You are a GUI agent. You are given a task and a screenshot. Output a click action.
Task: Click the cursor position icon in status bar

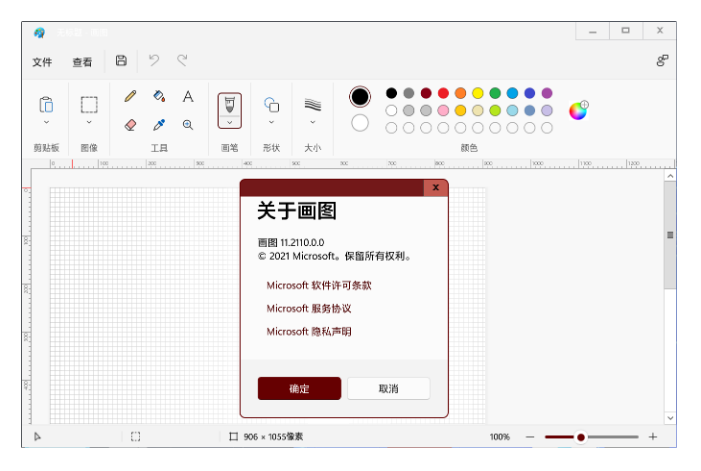38,436
